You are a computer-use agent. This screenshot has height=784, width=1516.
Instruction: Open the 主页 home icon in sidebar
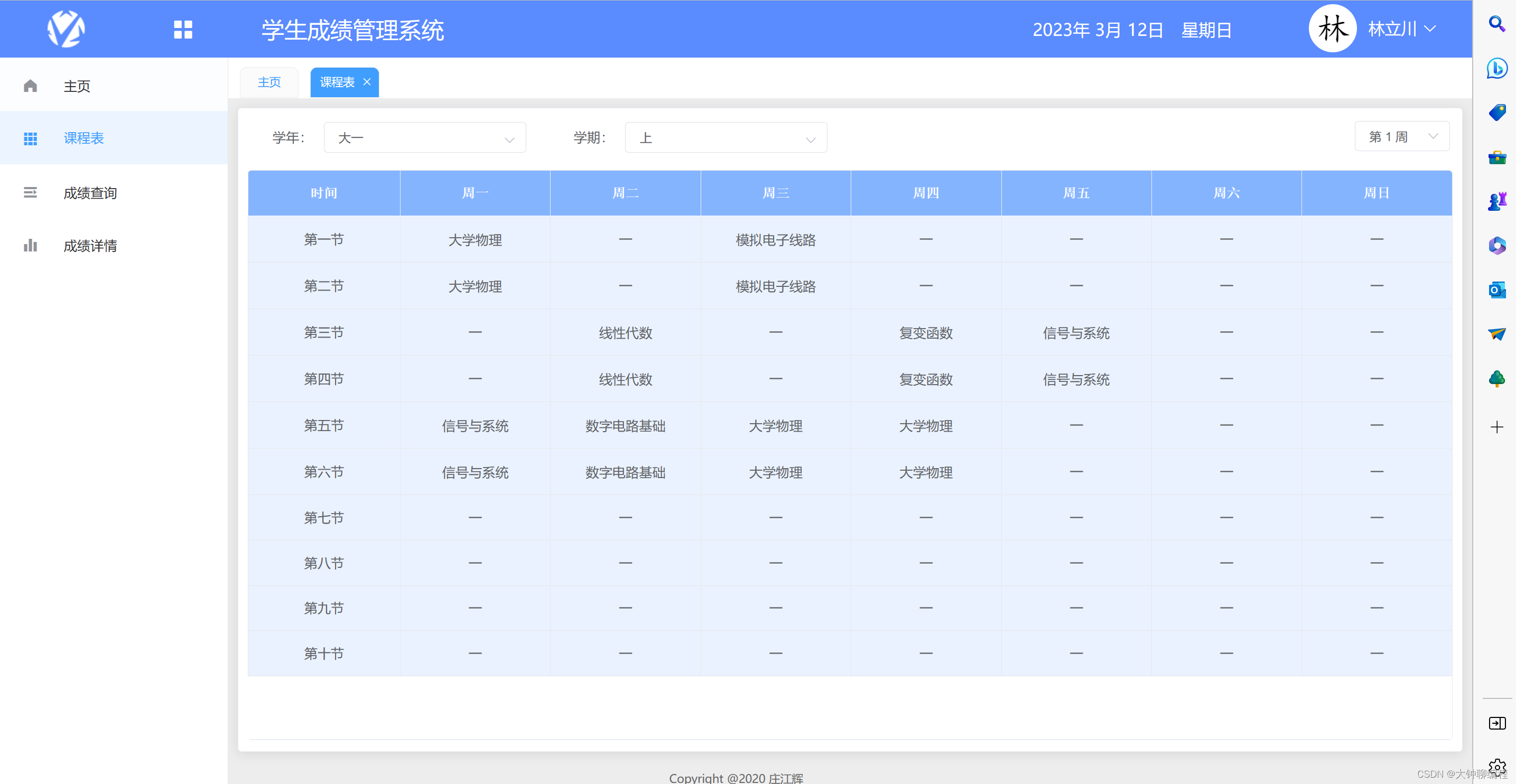30,86
